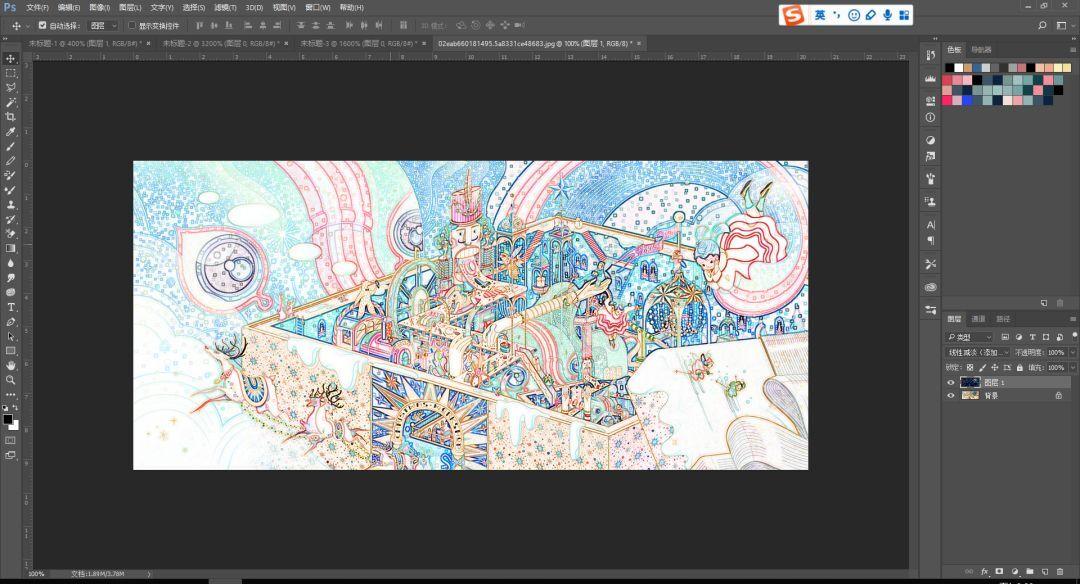The width and height of the screenshot is (1080, 584).
Task: Select the Eyedropper tool
Action: [10, 132]
